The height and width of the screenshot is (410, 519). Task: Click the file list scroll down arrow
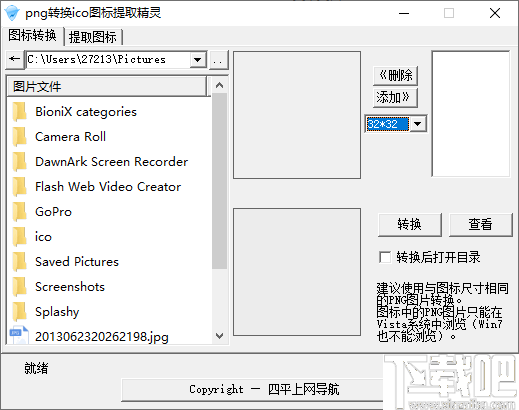(219, 336)
